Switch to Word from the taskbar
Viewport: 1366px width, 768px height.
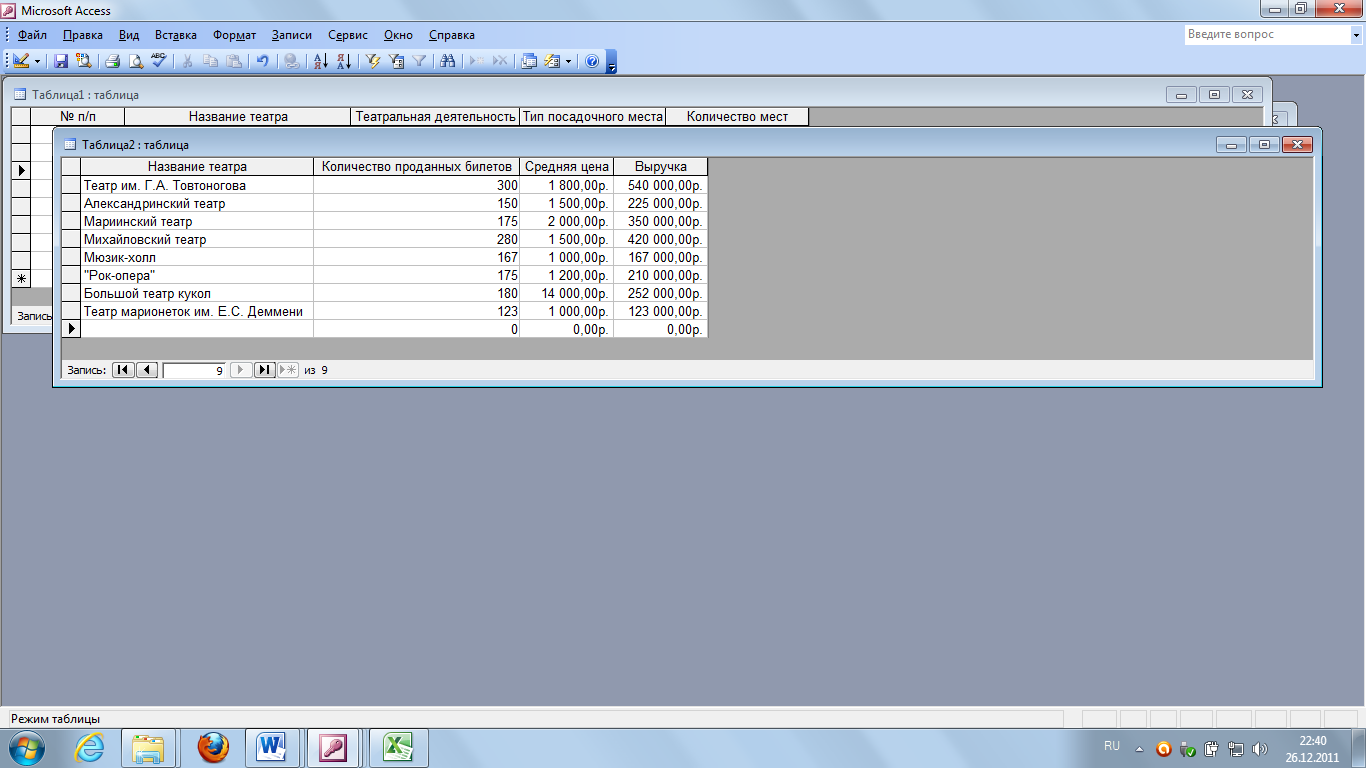273,747
